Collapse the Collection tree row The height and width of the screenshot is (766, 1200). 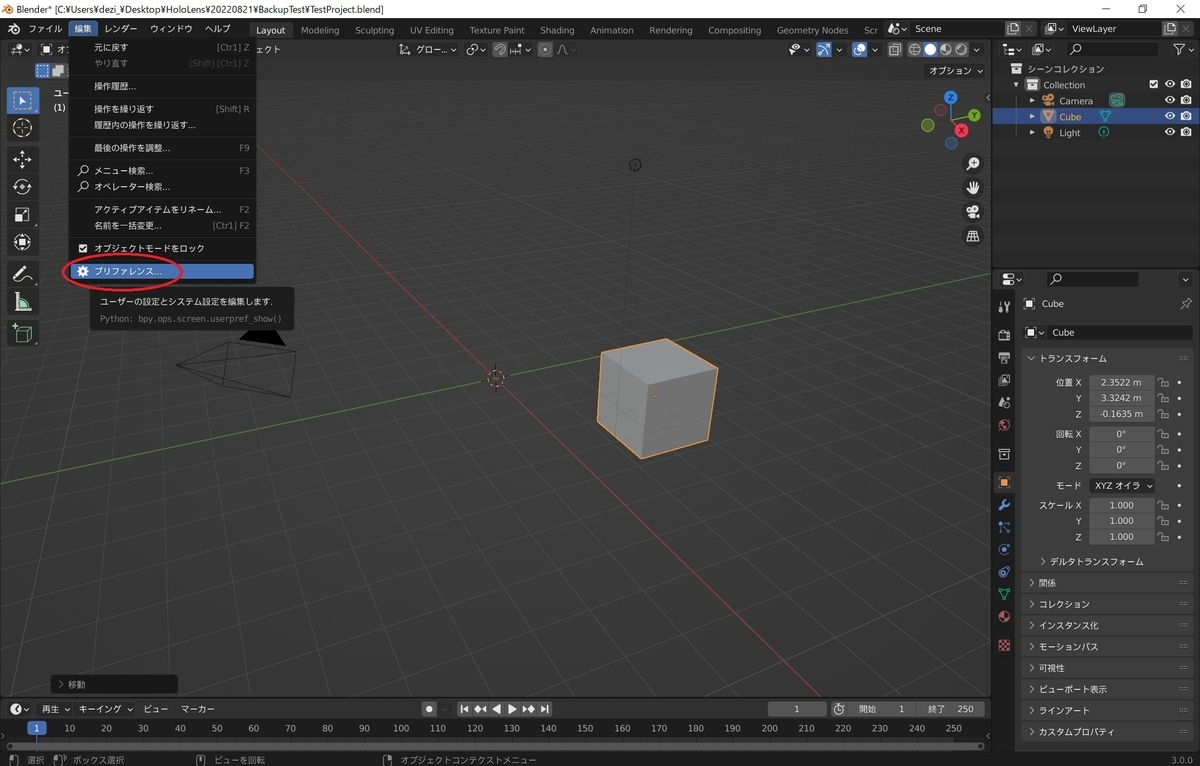(x=1017, y=85)
